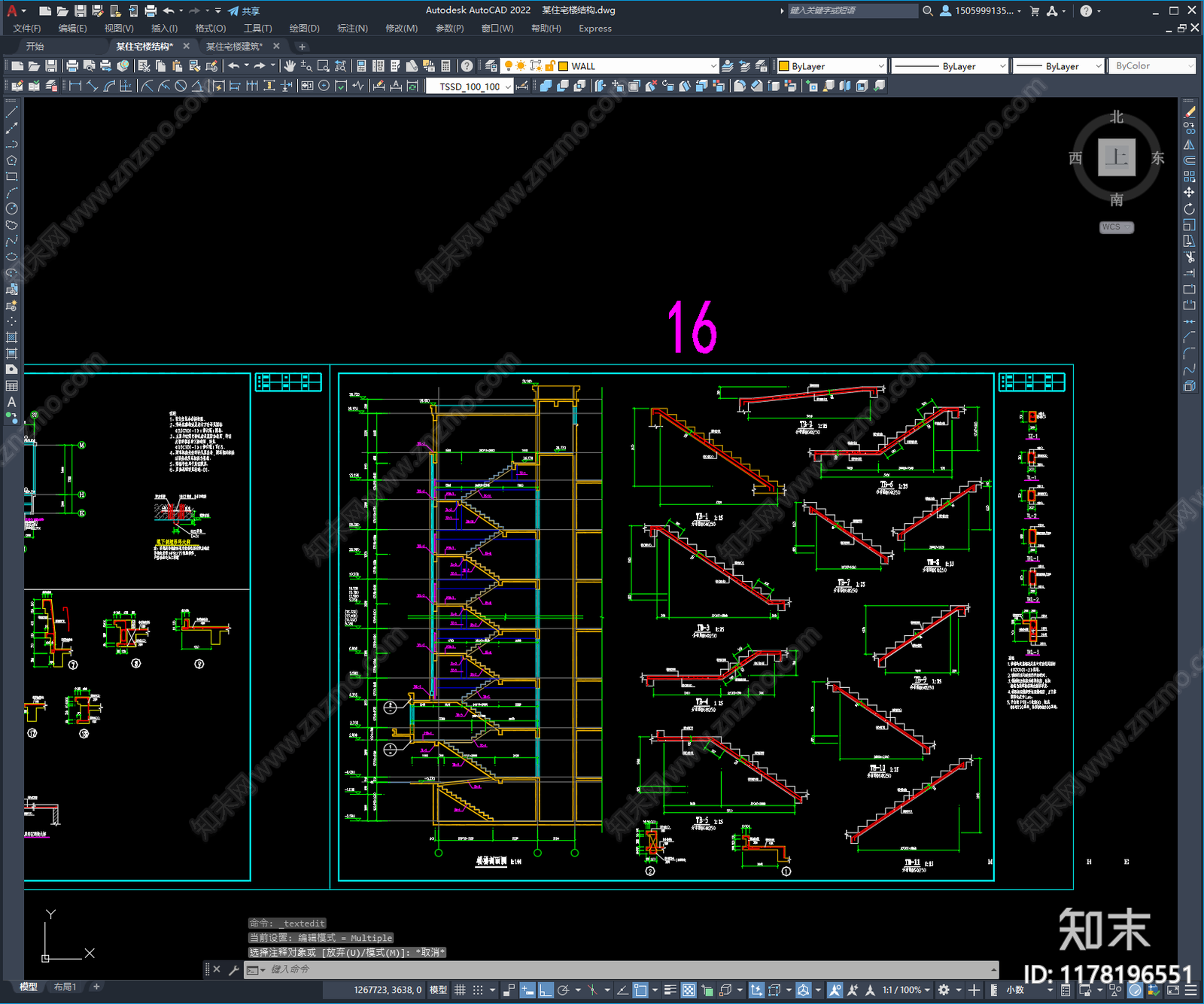The image size is (1204, 1004).
Task: Click the WCS coordinate system button
Action: click(1116, 227)
